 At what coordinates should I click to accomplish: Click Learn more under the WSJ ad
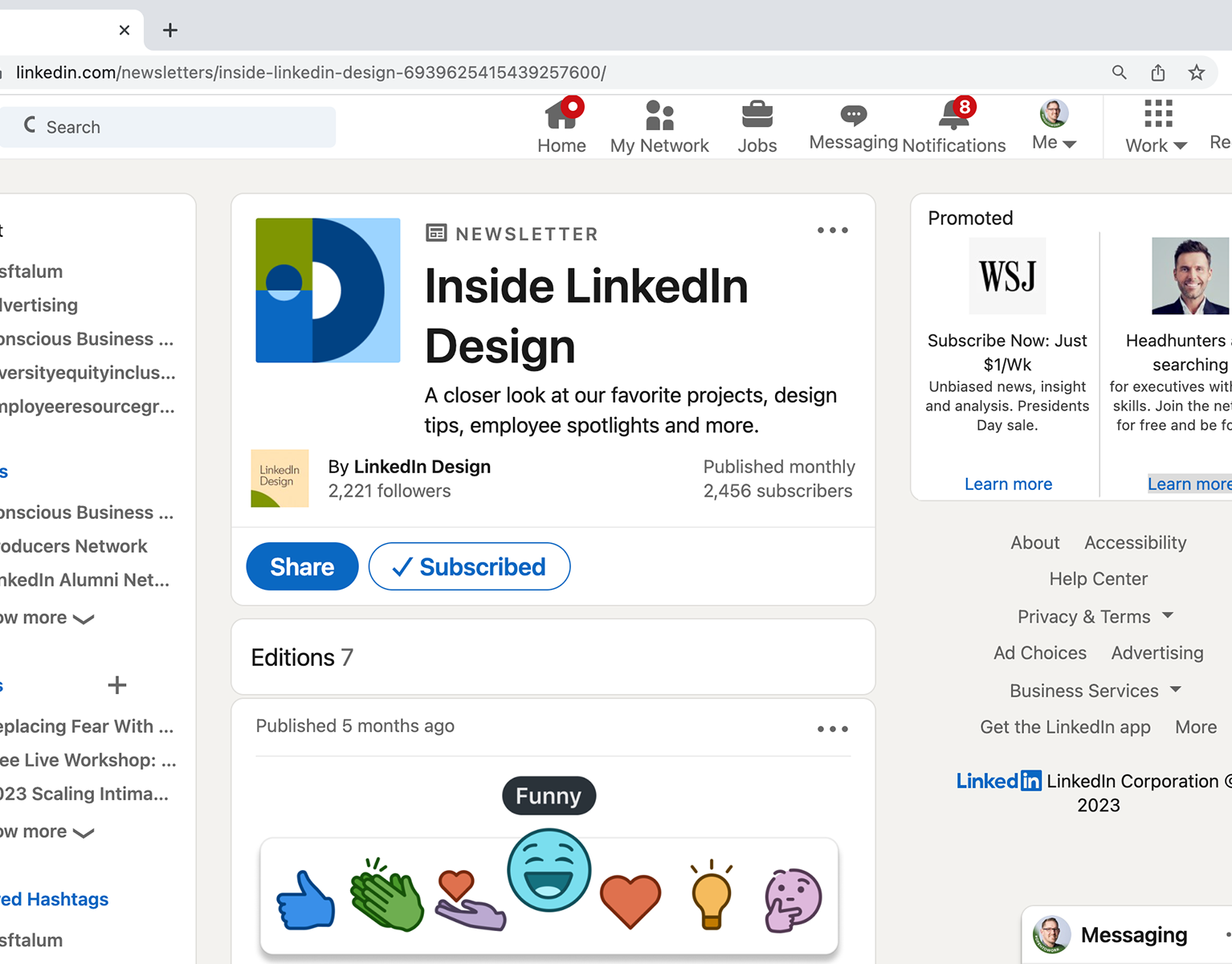coord(1008,484)
